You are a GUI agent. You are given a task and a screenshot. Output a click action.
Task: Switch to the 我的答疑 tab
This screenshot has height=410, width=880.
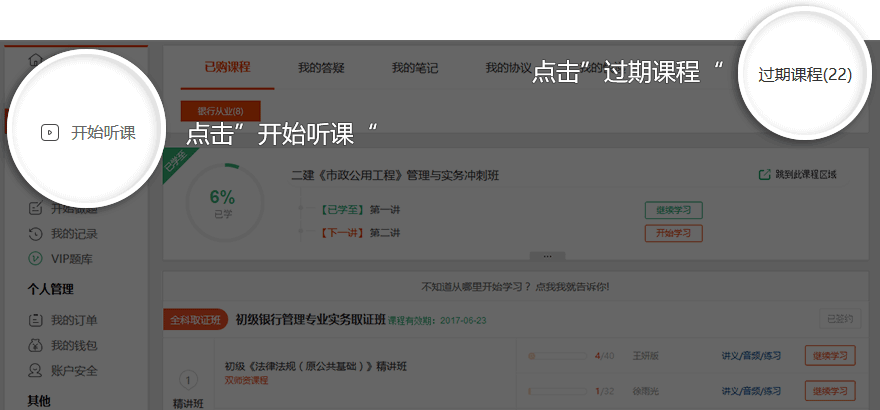pos(321,68)
